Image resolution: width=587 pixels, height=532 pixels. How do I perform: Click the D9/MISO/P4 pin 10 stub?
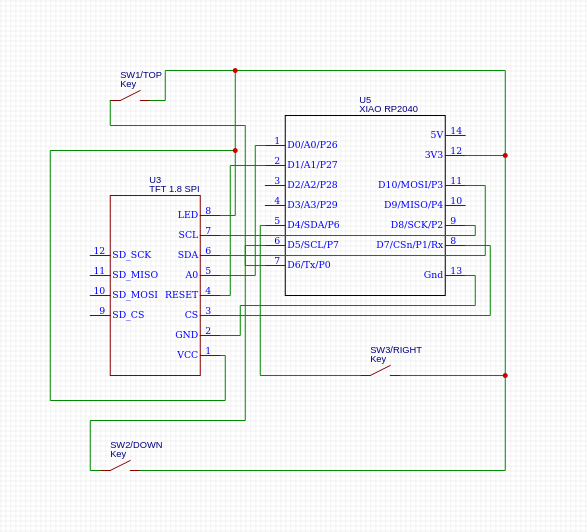(456, 205)
